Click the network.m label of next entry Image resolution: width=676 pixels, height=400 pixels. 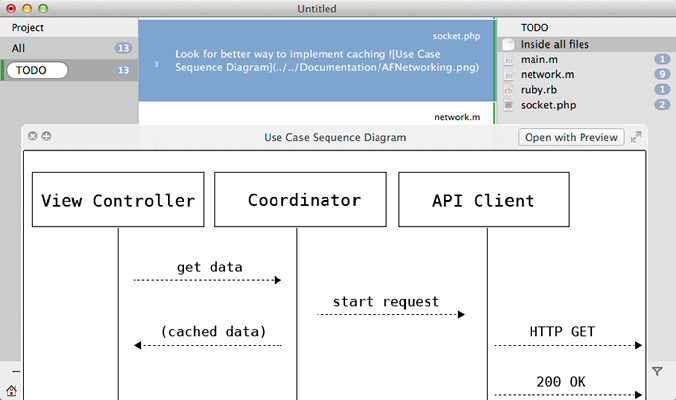click(x=457, y=117)
